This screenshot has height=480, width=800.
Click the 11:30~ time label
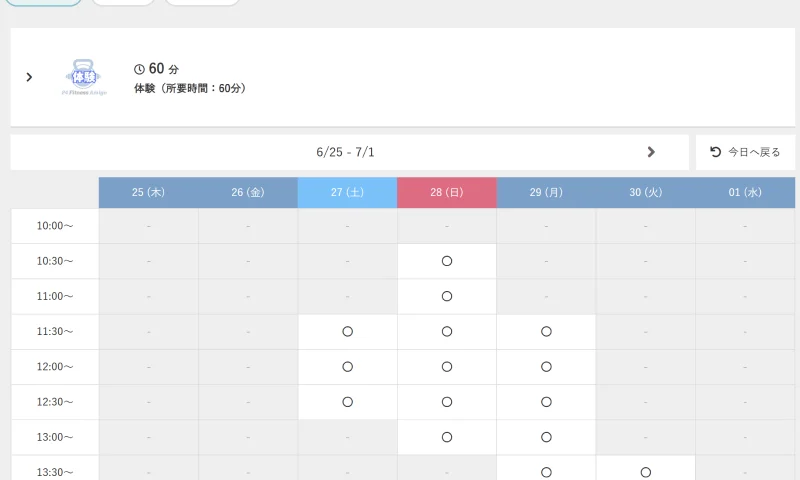[x=55, y=332]
